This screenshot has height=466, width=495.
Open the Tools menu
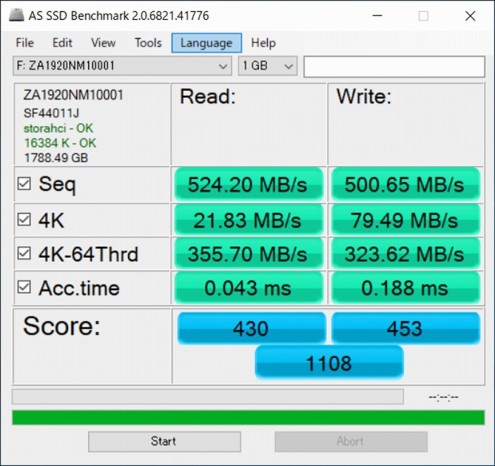148,43
